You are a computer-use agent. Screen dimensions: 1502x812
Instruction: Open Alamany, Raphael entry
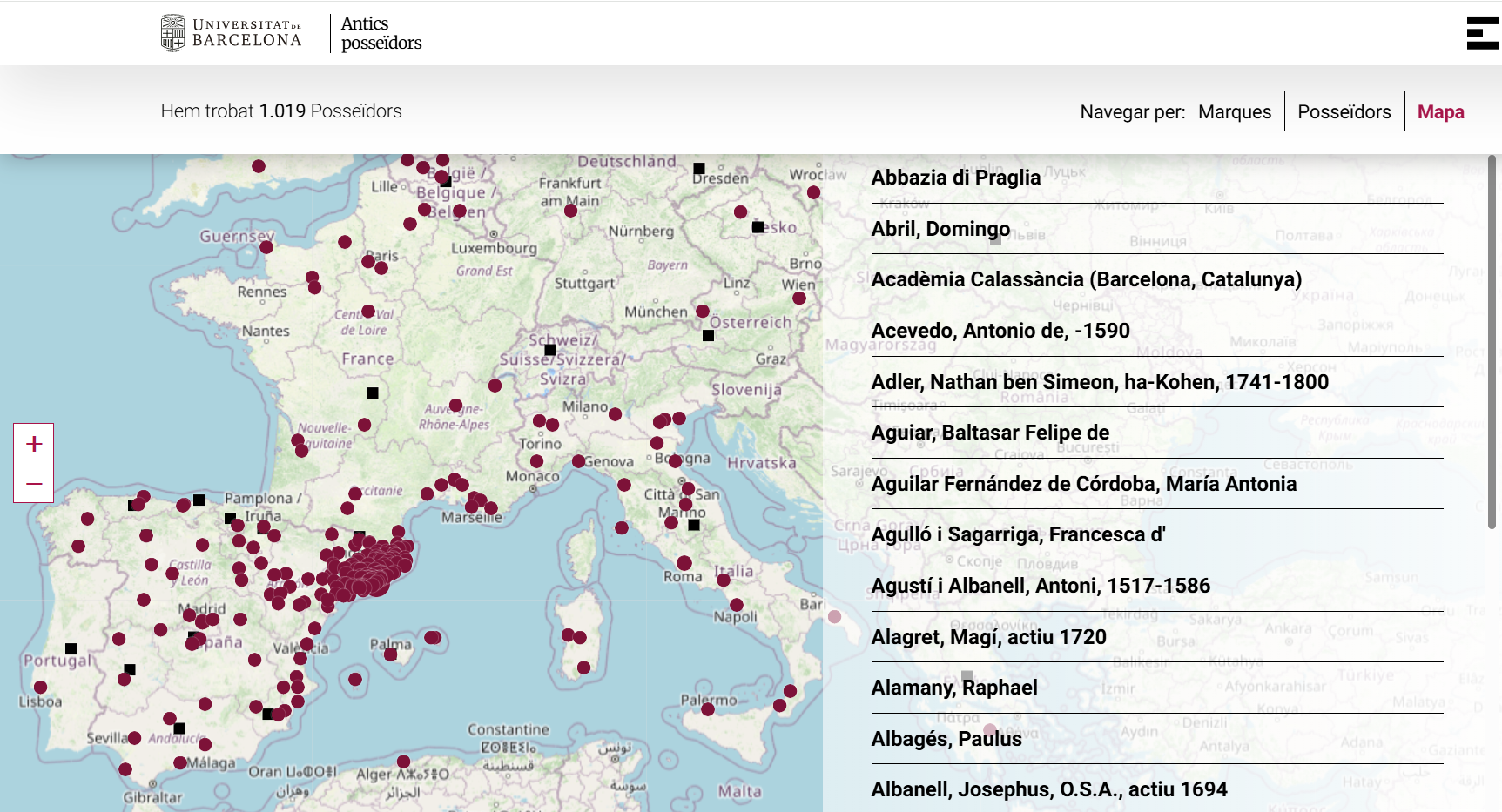953,688
